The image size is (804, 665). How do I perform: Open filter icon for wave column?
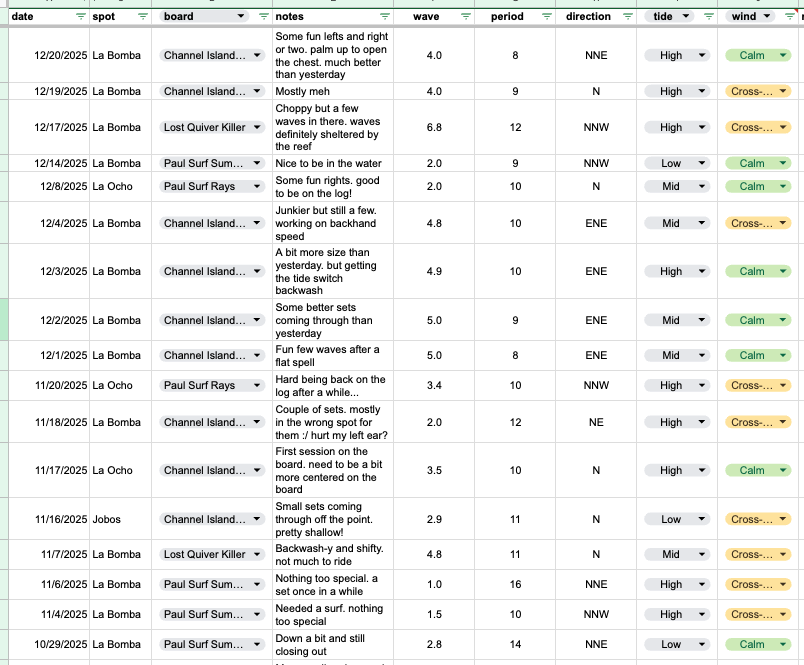(x=466, y=16)
